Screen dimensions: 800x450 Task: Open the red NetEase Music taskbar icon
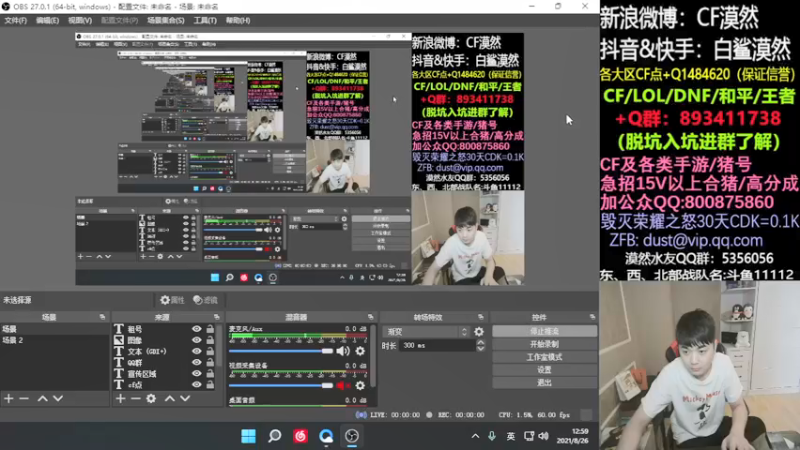[x=301, y=436]
